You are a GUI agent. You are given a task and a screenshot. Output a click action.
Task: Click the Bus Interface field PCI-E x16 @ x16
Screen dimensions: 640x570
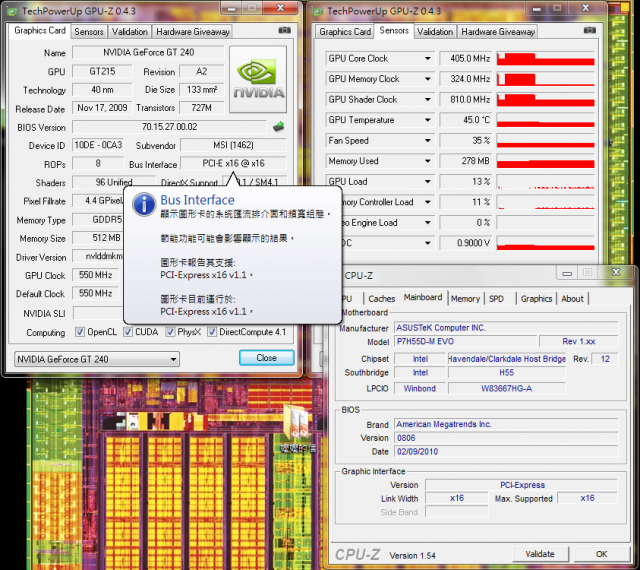[x=233, y=163]
